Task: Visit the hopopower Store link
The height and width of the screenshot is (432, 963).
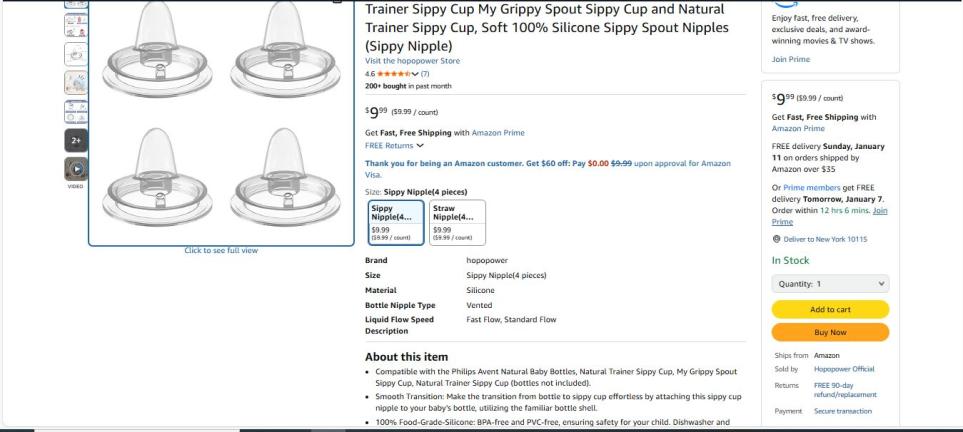Action: pyautogui.click(x=412, y=61)
